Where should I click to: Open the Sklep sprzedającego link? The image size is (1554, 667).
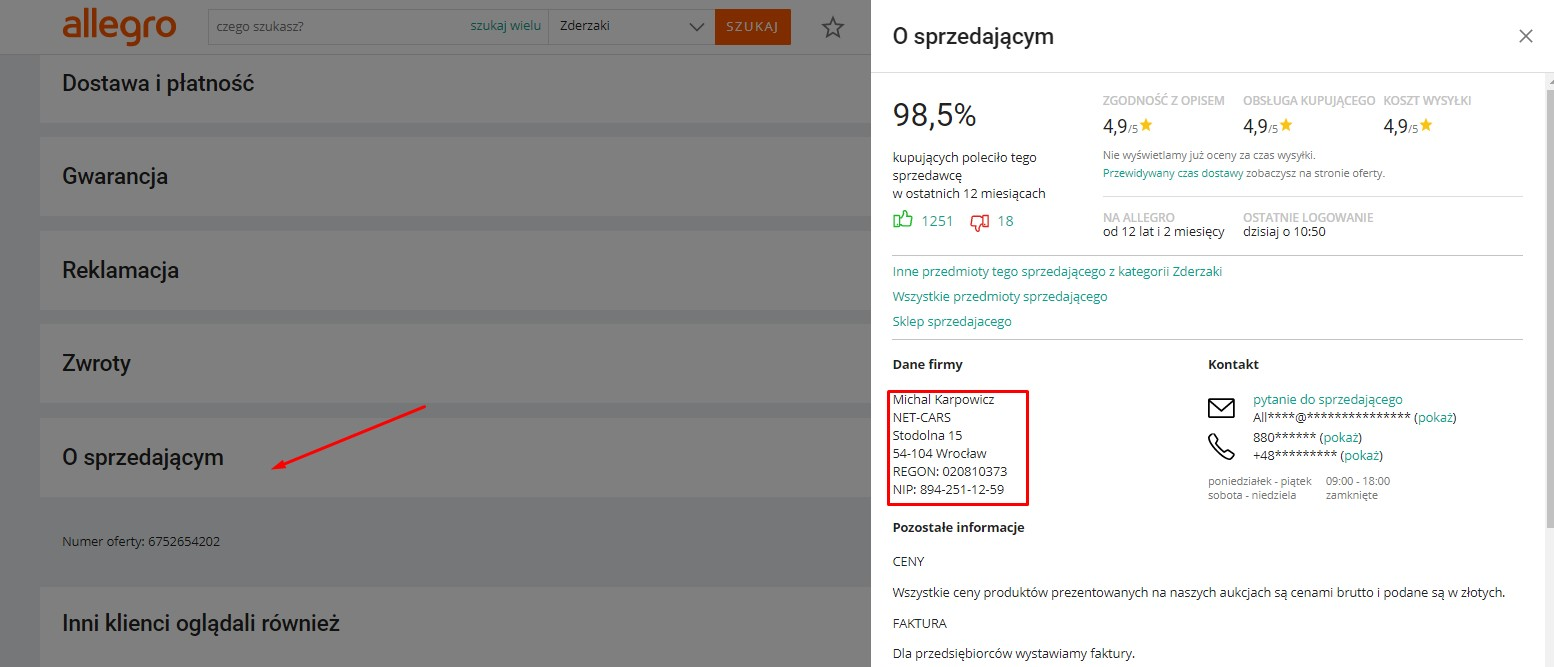[x=951, y=321]
